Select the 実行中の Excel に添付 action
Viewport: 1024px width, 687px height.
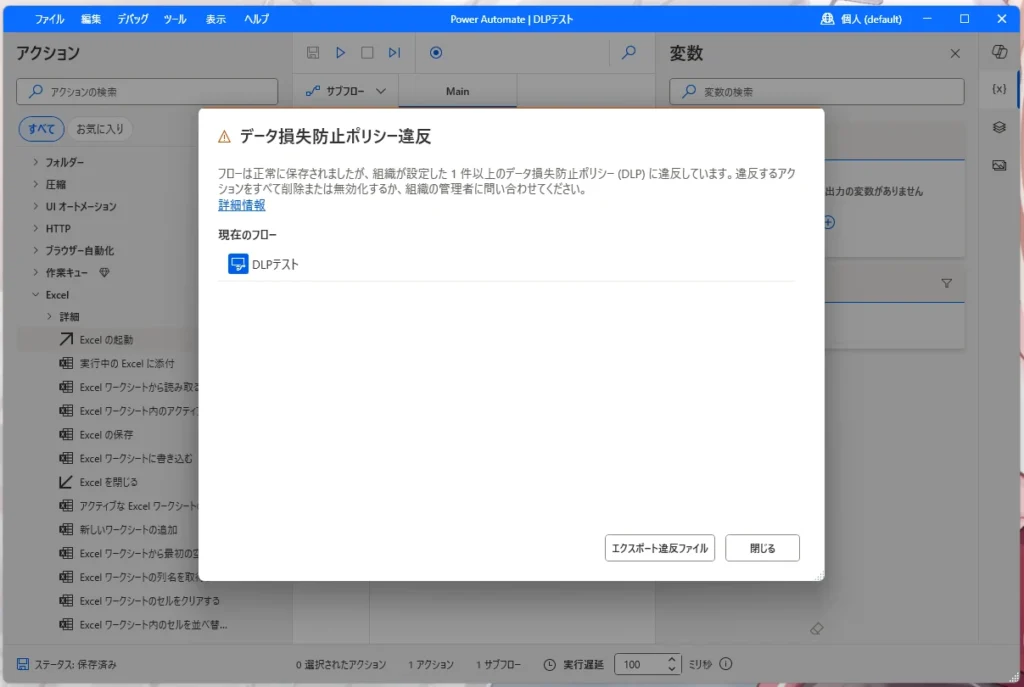(x=127, y=363)
